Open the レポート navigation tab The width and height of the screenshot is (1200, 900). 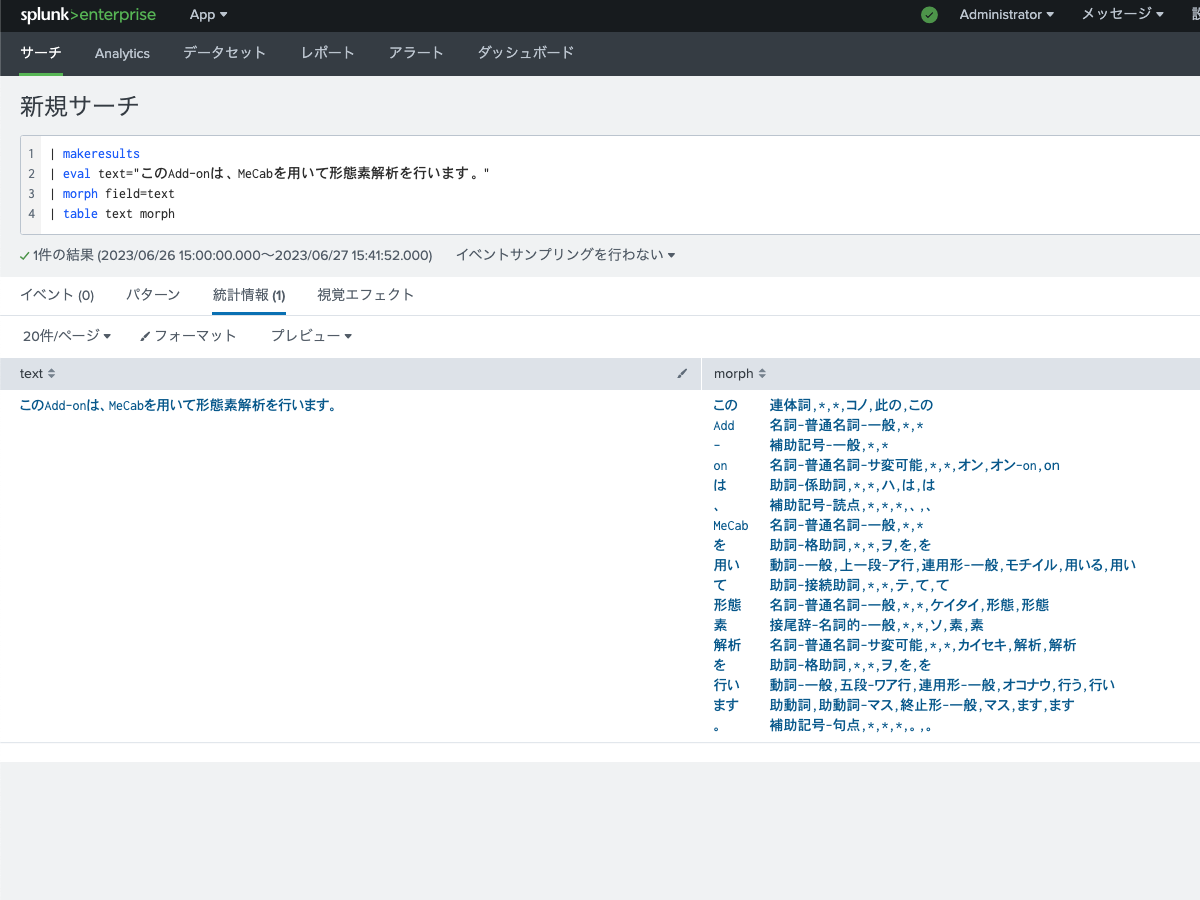point(328,53)
